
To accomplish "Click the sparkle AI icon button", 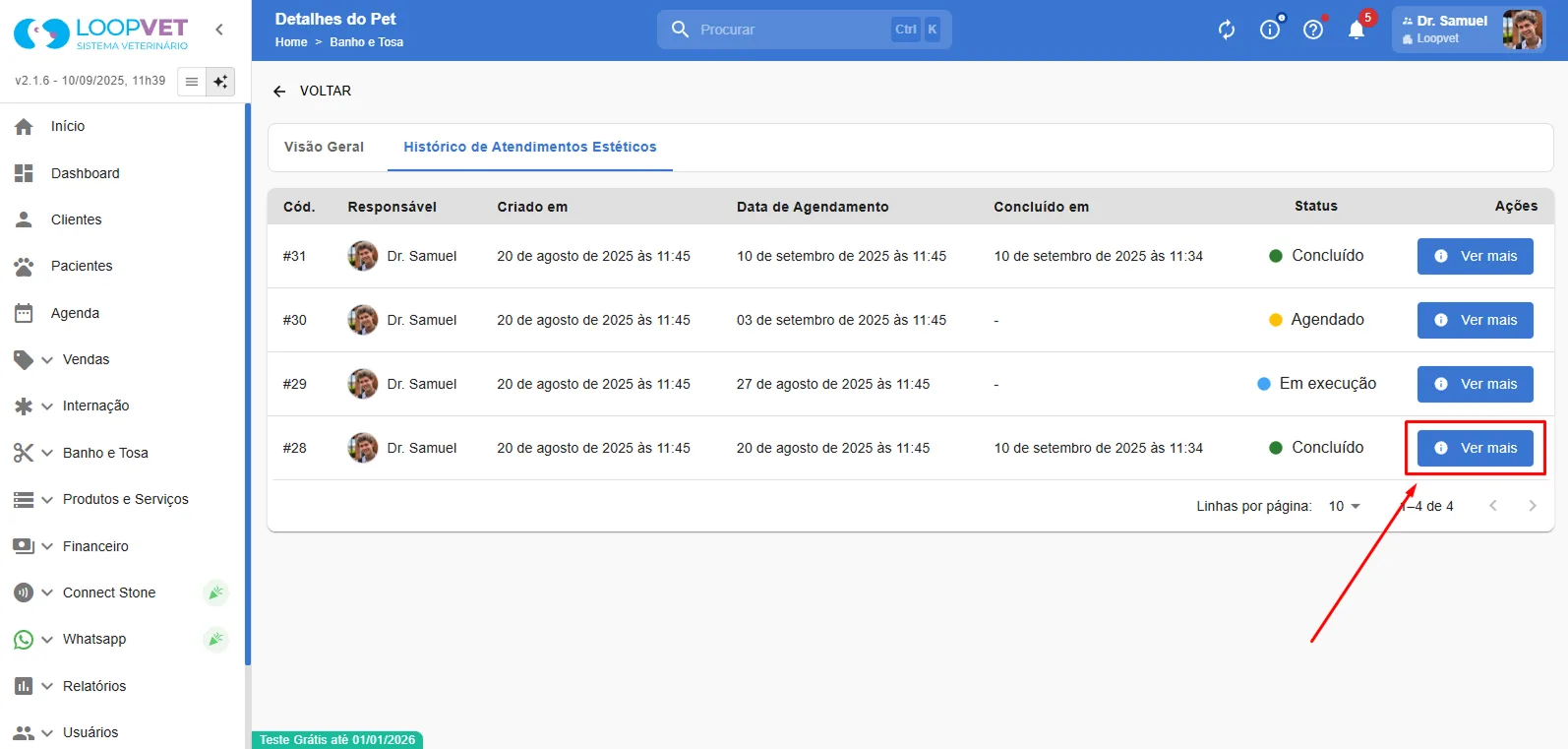I will (x=221, y=82).
